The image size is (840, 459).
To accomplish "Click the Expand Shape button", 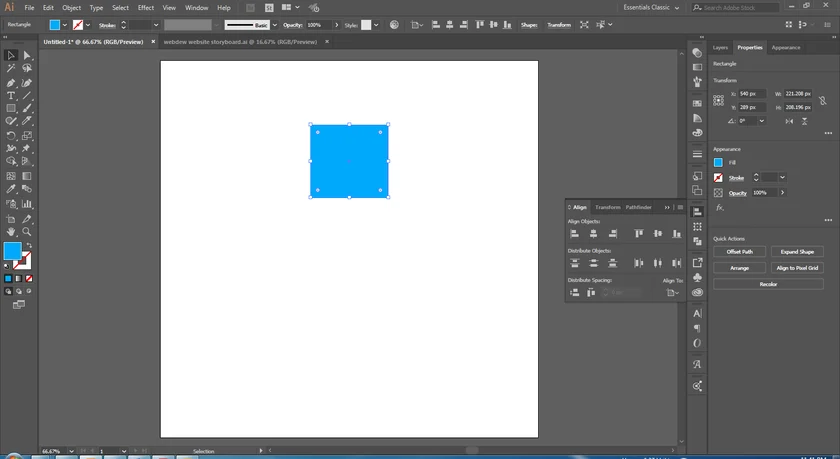I will click(797, 252).
